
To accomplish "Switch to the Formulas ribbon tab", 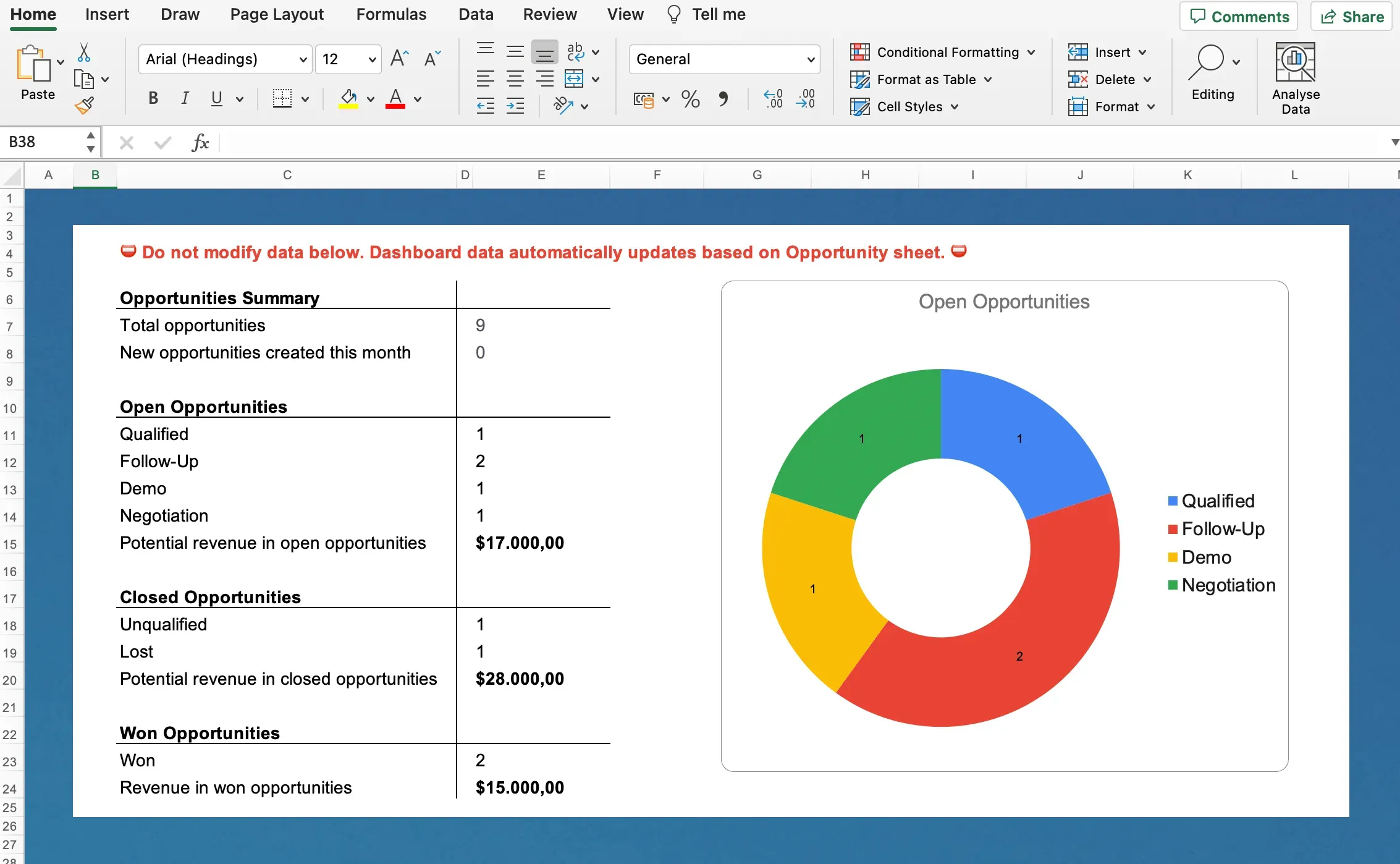I will click(x=391, y=14).
